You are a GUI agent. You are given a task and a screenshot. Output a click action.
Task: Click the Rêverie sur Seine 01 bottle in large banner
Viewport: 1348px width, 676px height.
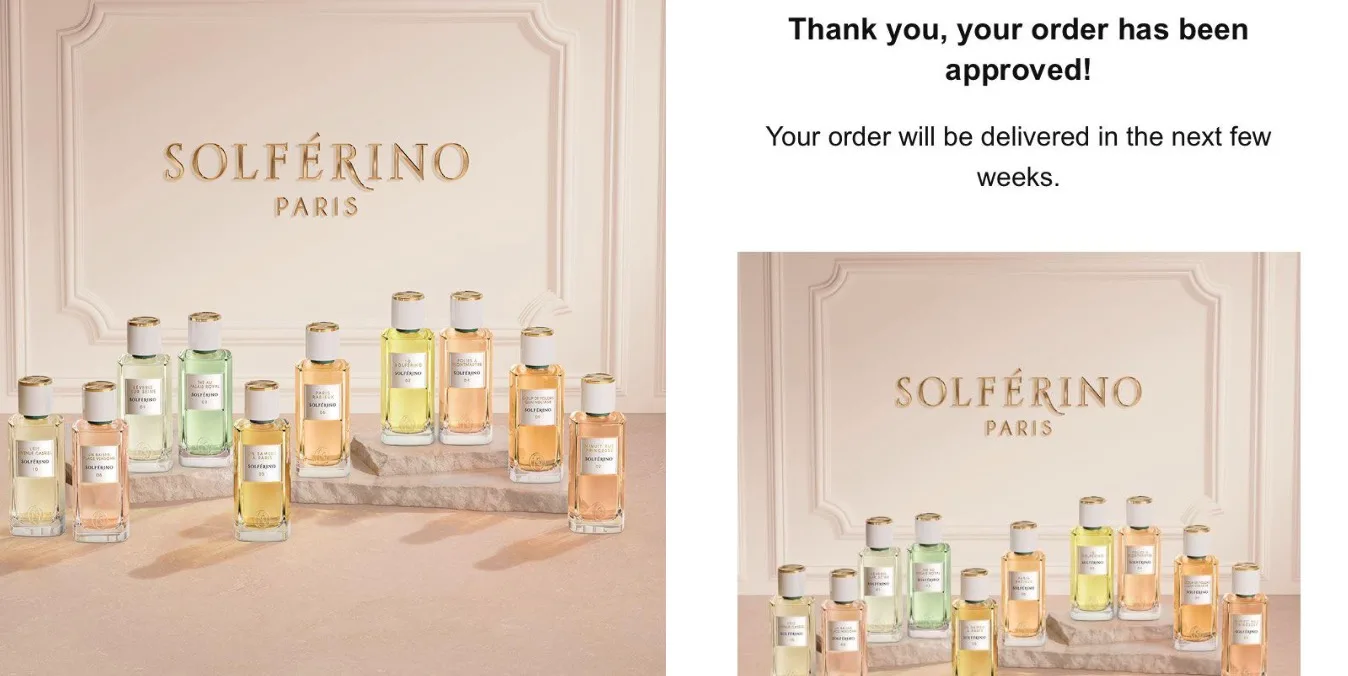[145, 393]
